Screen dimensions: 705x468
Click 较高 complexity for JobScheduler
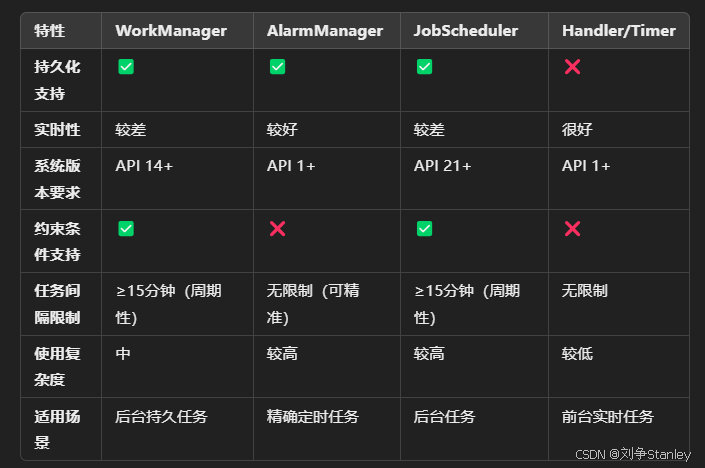click(x=429, y=353)
